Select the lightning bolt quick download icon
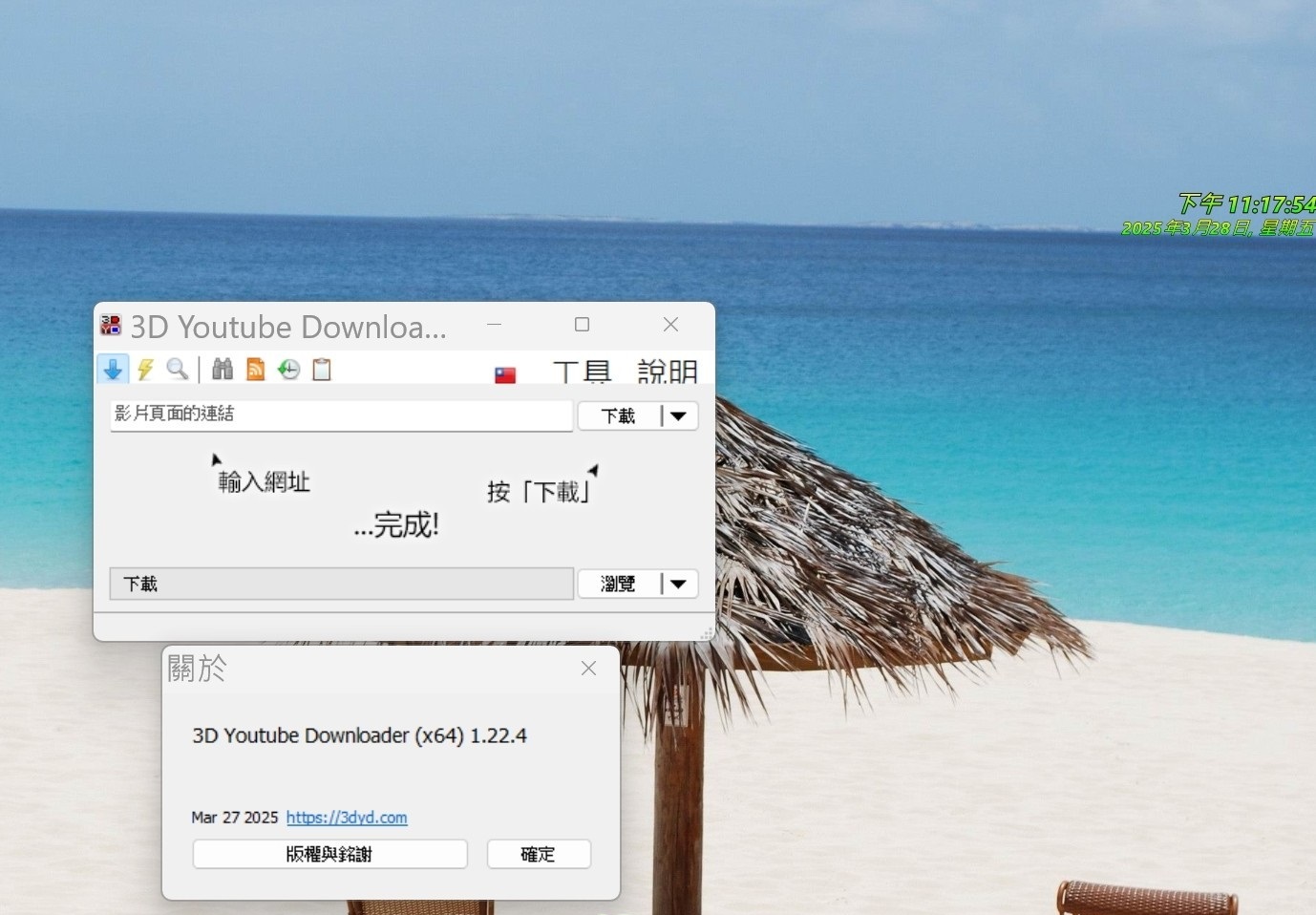Screen dimensions: 1316x915 [x=145, y=369]
